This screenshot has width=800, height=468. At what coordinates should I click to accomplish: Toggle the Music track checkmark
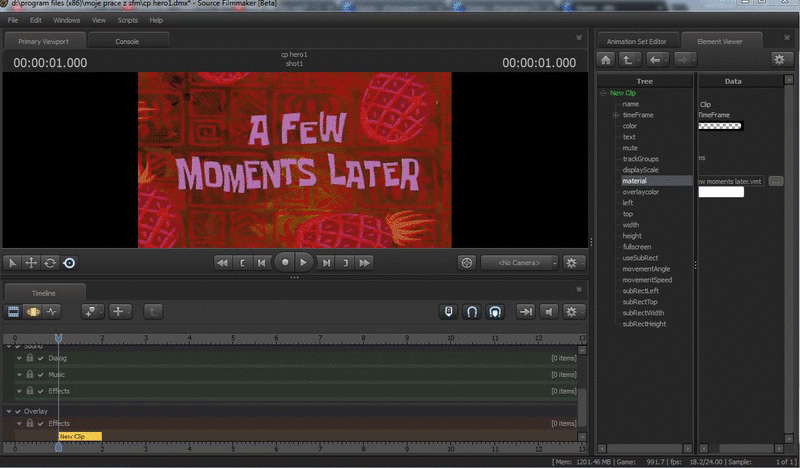pyautogui.click(x=41, y=375)
